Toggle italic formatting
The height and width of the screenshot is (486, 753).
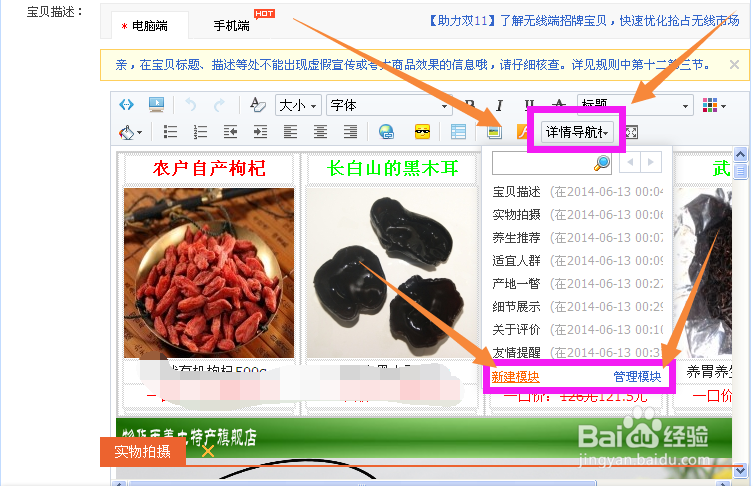(x=499, y=105)
